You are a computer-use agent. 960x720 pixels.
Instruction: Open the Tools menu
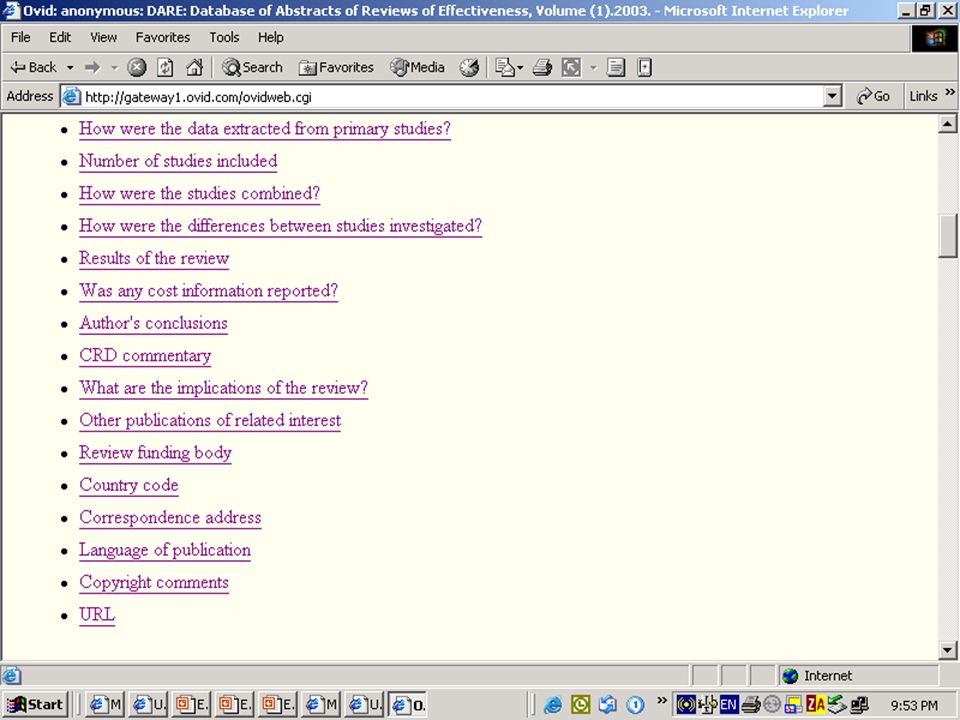224,37
